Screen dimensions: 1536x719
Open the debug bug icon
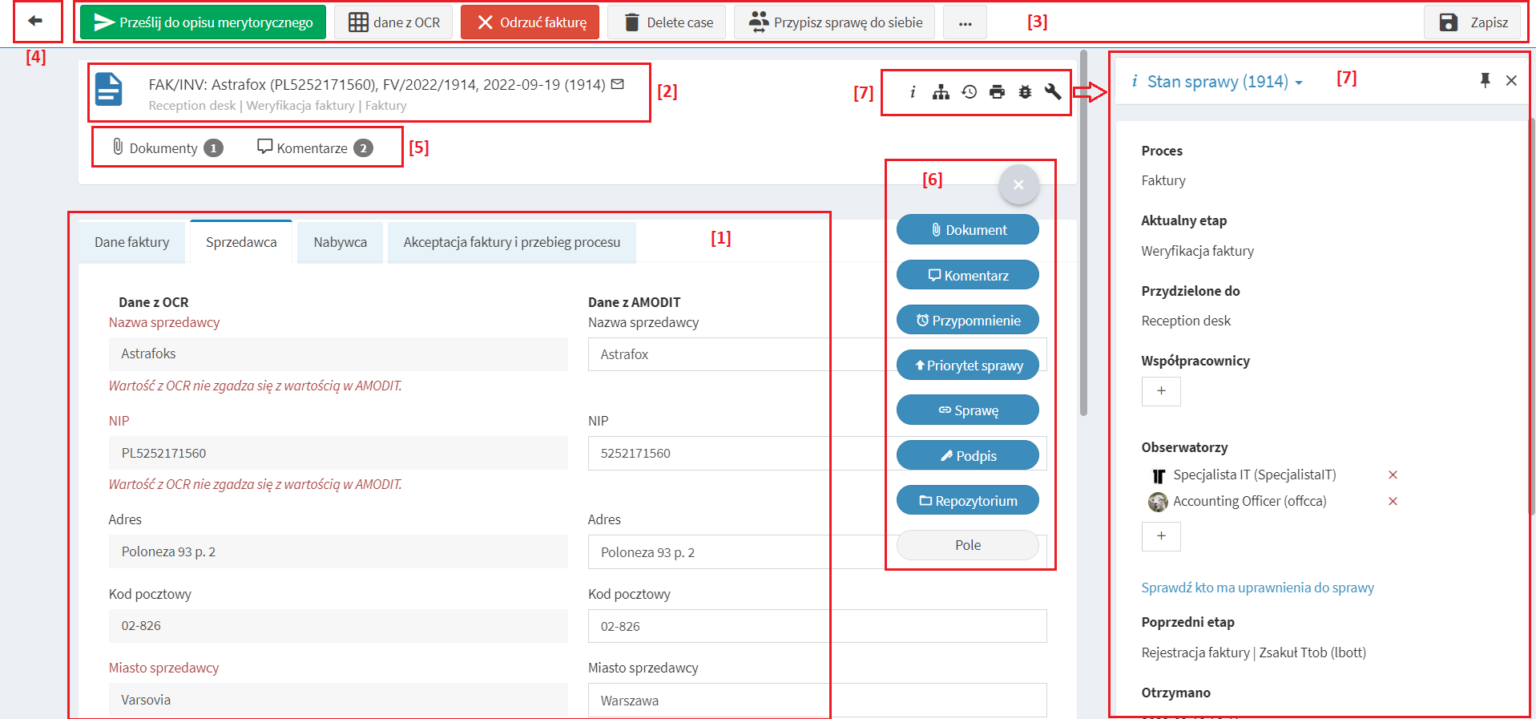coord(1024,91)
